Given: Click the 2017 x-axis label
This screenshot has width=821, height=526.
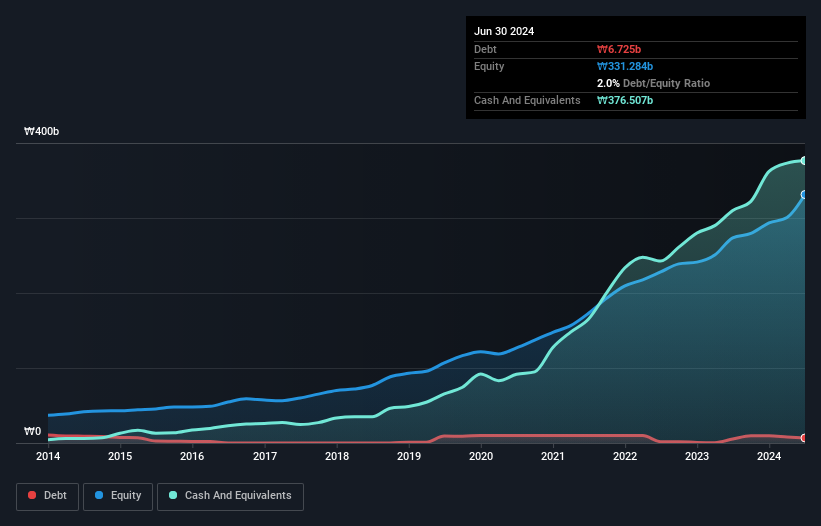Looking at the screenshot, I should [x=265, y=456].
